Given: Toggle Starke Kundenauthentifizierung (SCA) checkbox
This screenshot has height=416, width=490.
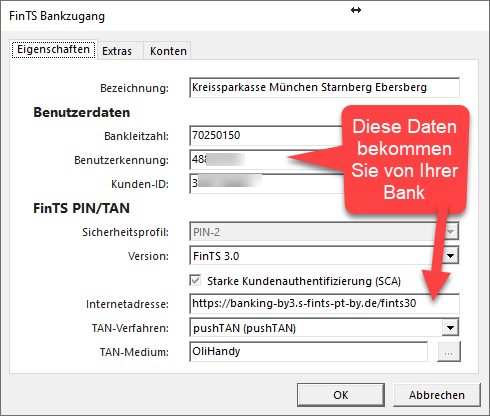Looking at the screenshot, I should tap(195, 280).
